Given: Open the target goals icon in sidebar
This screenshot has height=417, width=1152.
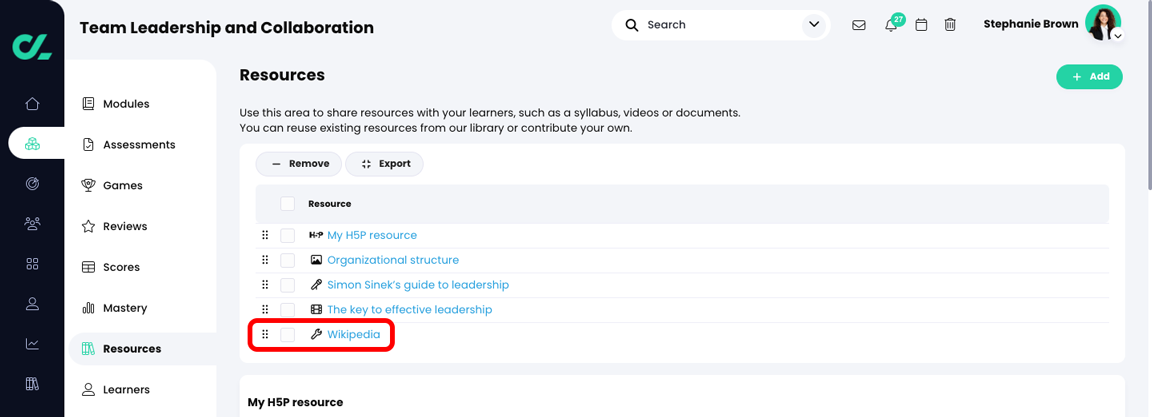Looking at the screenshot, I should pos(32,184).
